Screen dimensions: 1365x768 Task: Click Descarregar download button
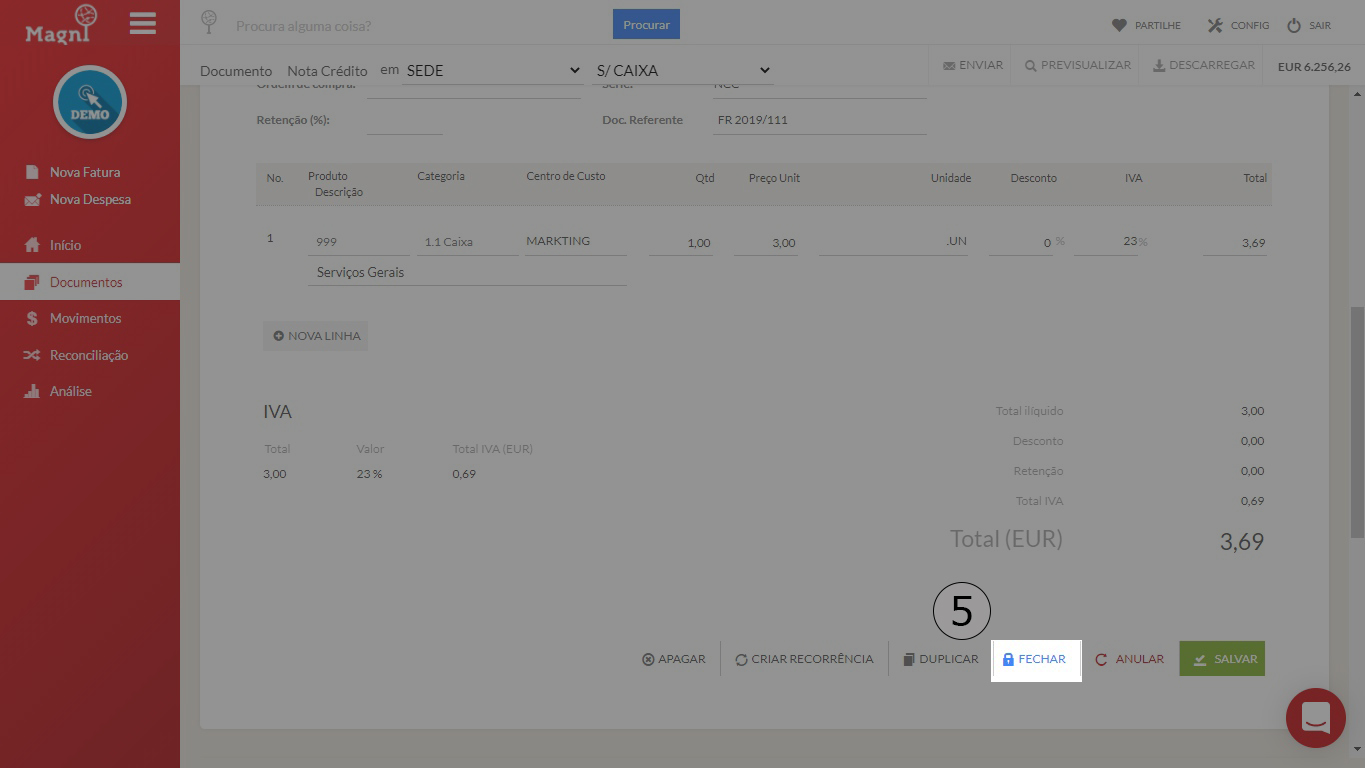pos(1204,65)
